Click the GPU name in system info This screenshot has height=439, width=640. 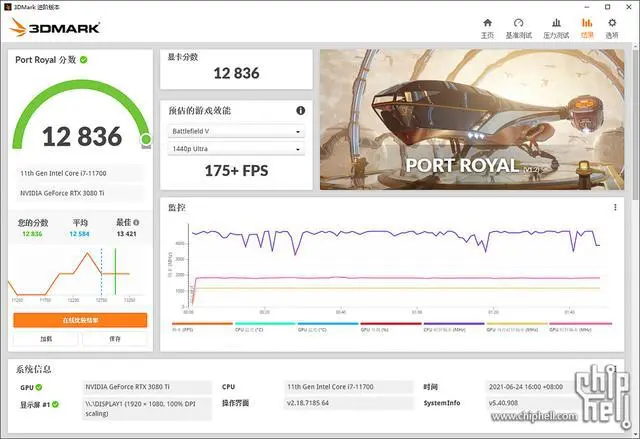tap(147, 387)
